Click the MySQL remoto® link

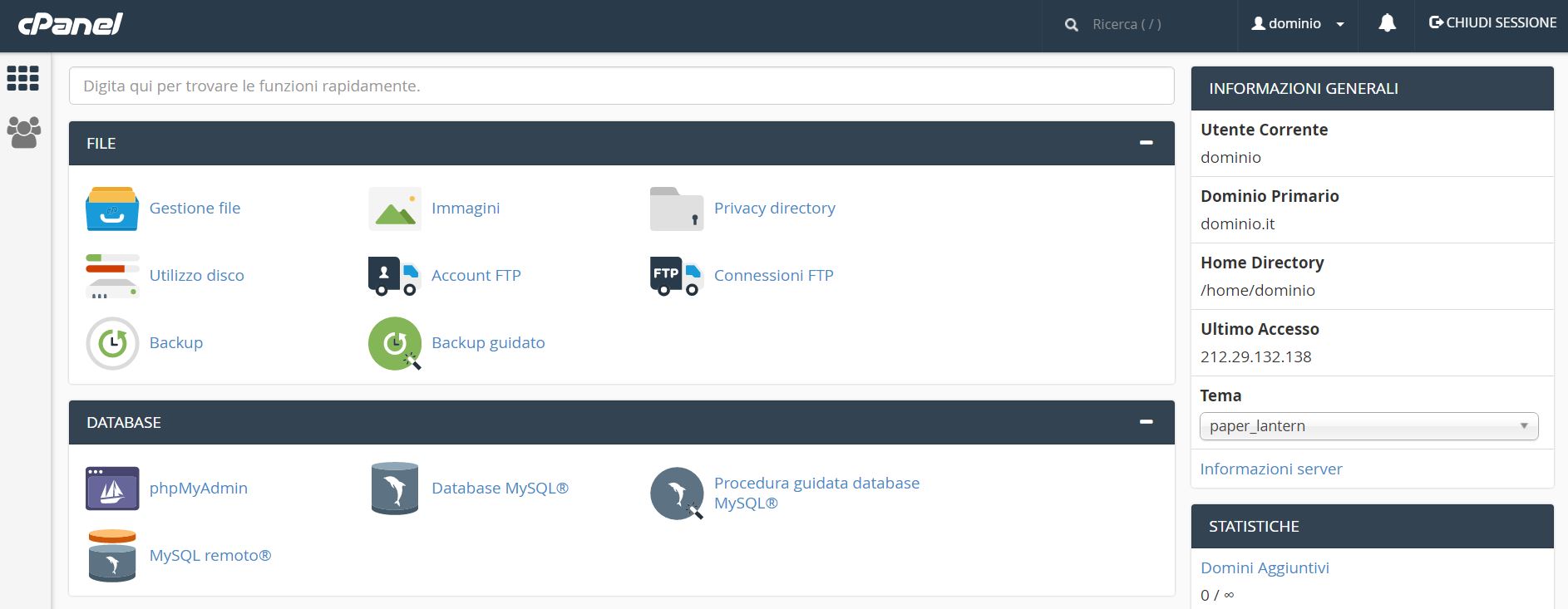(x=210, y=556)
